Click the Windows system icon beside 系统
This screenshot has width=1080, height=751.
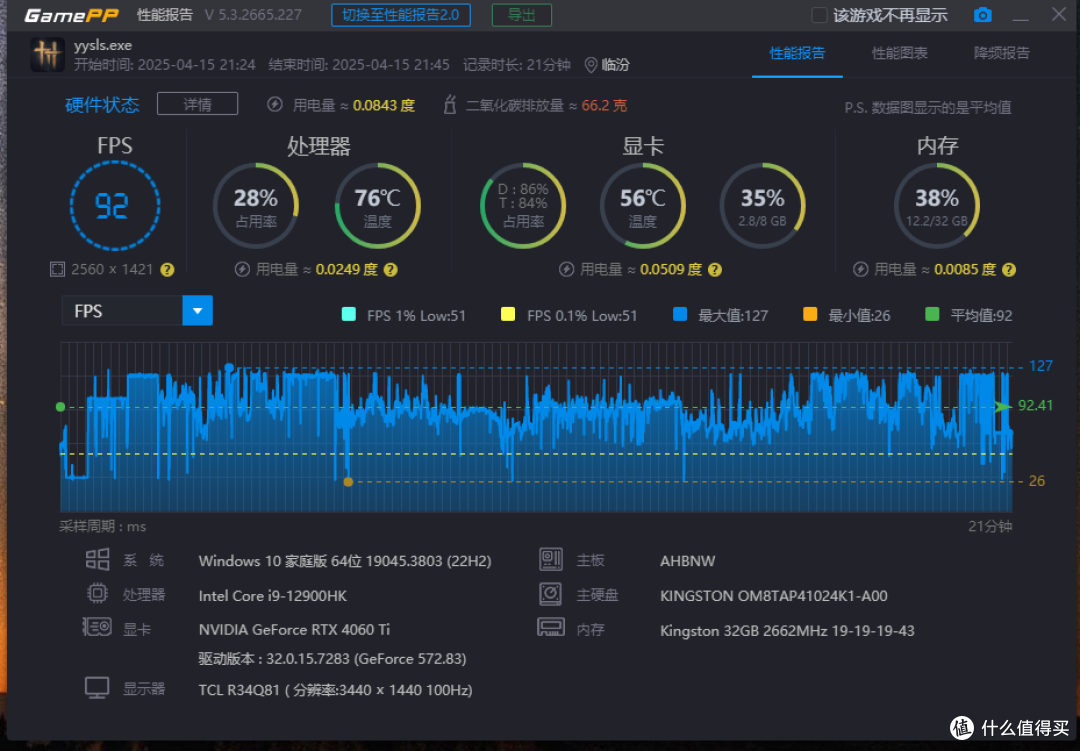coord(97,559)
